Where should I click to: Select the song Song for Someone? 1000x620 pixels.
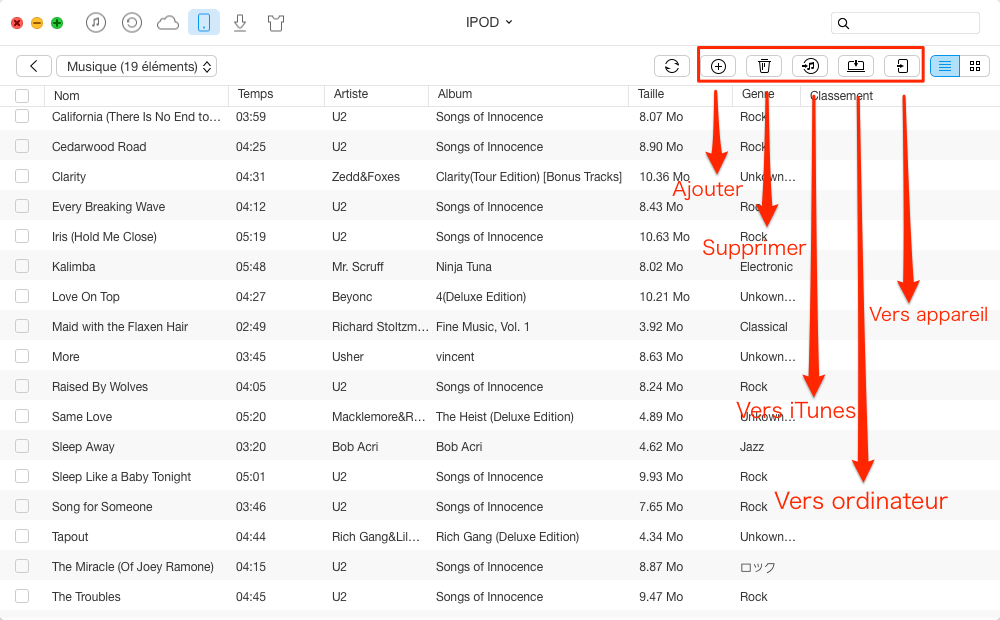click(102, 506)
